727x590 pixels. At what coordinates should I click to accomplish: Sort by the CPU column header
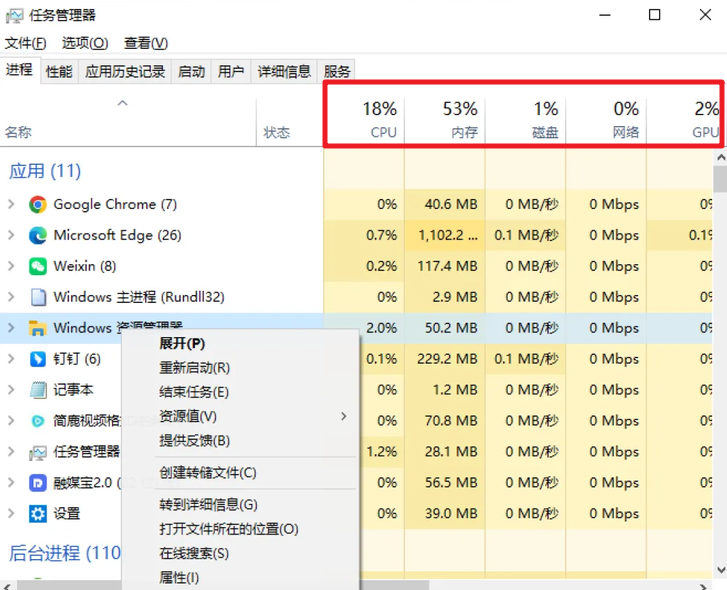[364, 122]
